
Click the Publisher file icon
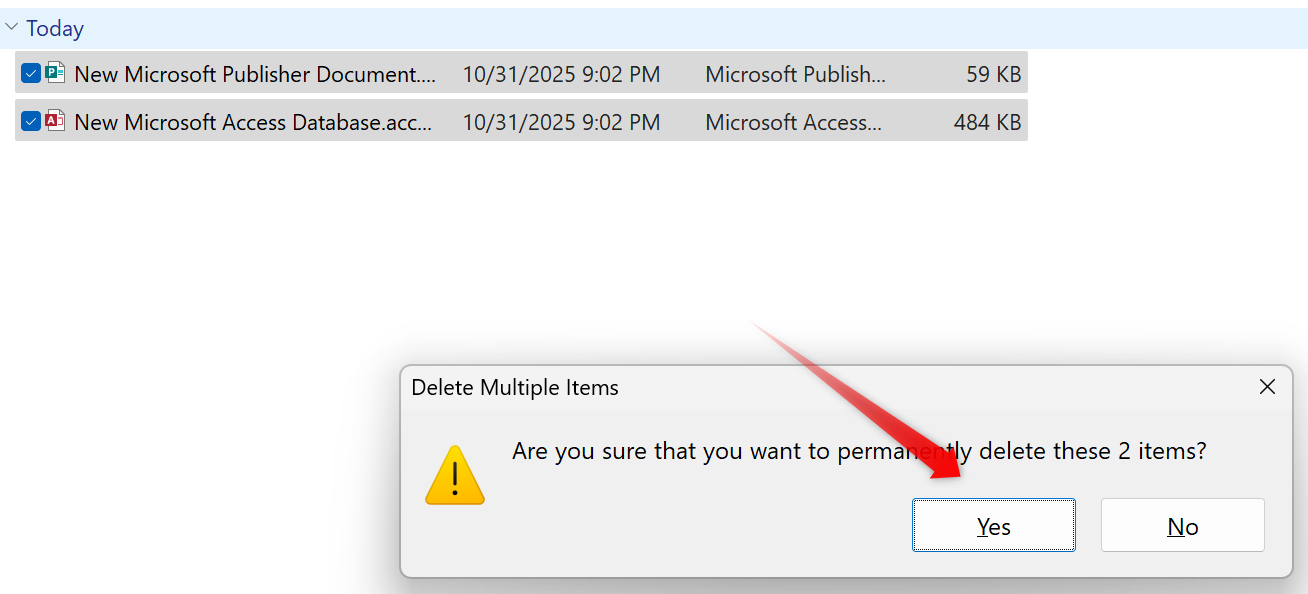[55, 73]
